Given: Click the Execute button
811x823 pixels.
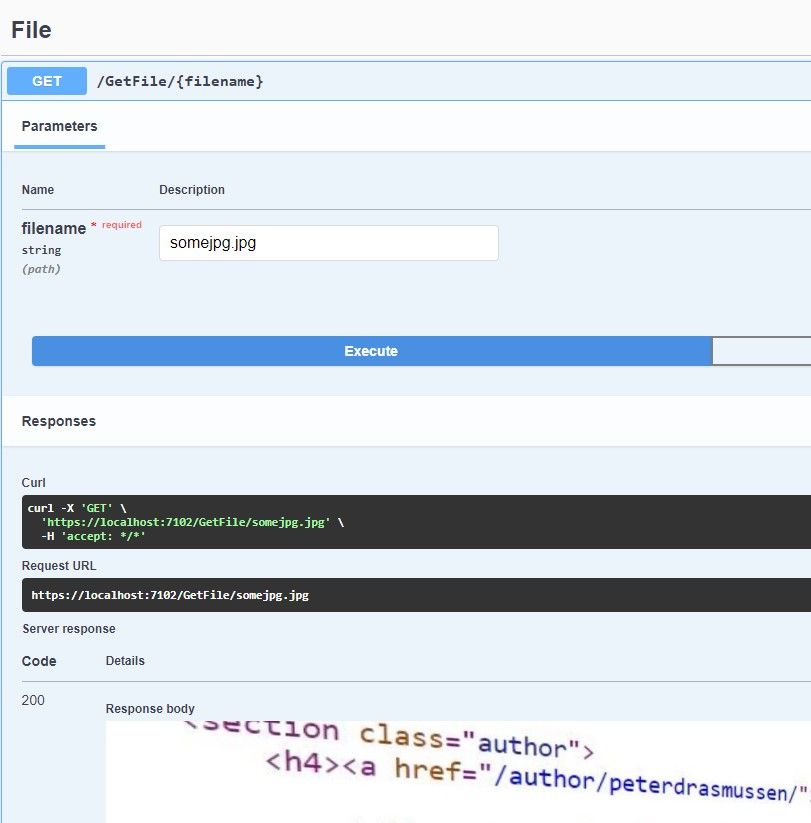Looking at the screenshot, I should pos(370,350).
